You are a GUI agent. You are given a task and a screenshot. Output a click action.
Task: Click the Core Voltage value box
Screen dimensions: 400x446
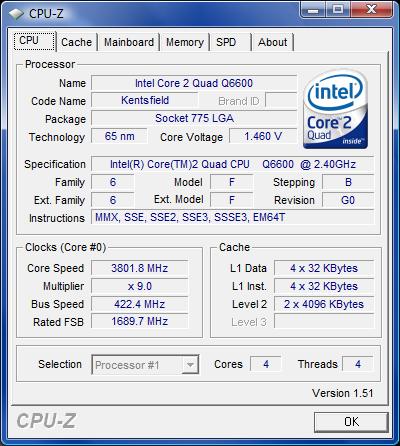tap(263, 136)
